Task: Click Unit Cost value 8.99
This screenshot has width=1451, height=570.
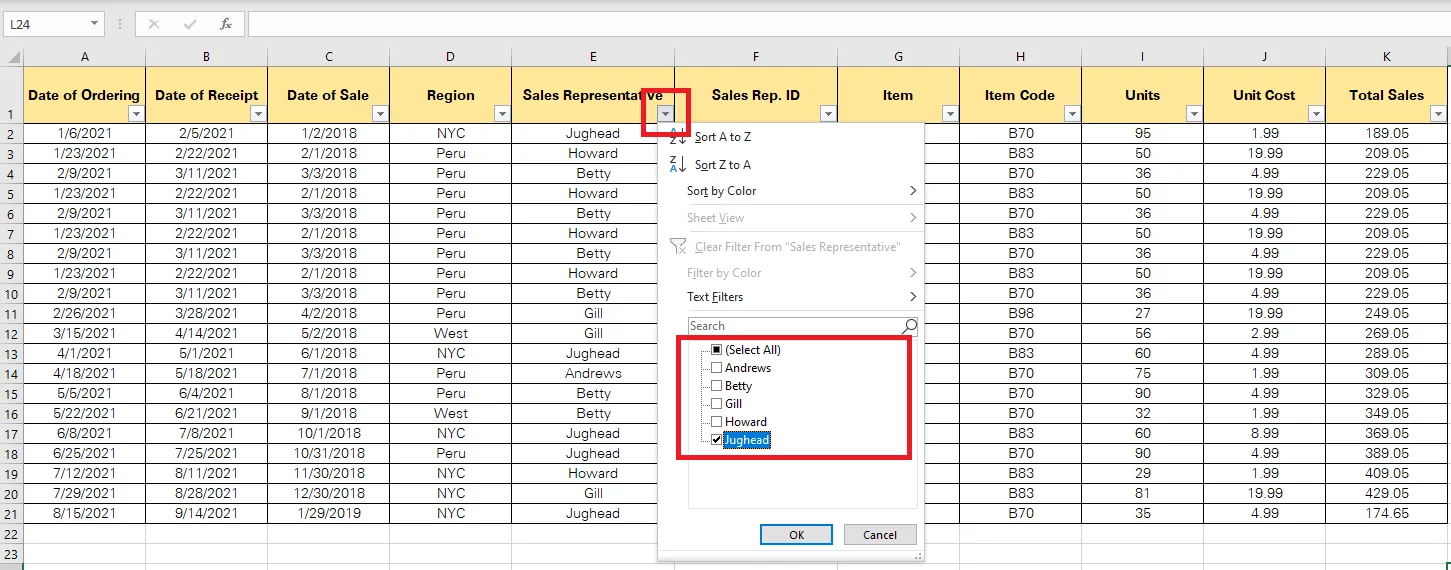Action: [x=1265, y=434]
